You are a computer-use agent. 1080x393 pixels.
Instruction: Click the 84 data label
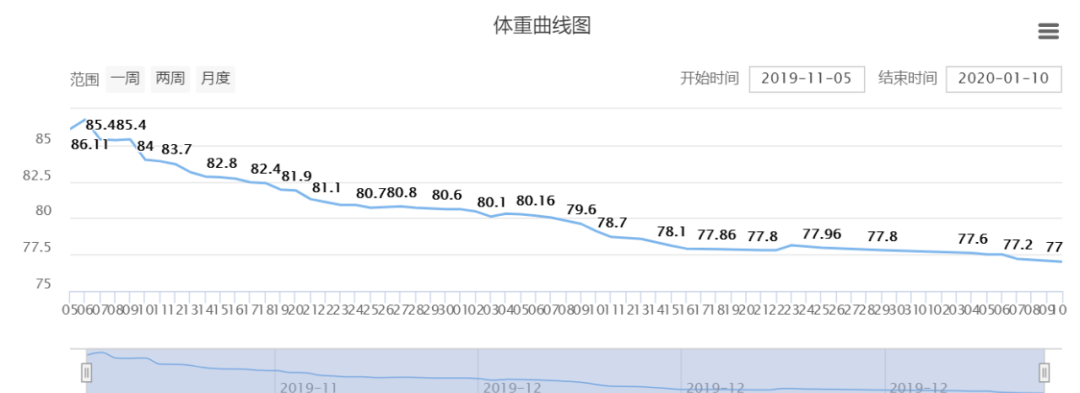(x=145, y=146)
